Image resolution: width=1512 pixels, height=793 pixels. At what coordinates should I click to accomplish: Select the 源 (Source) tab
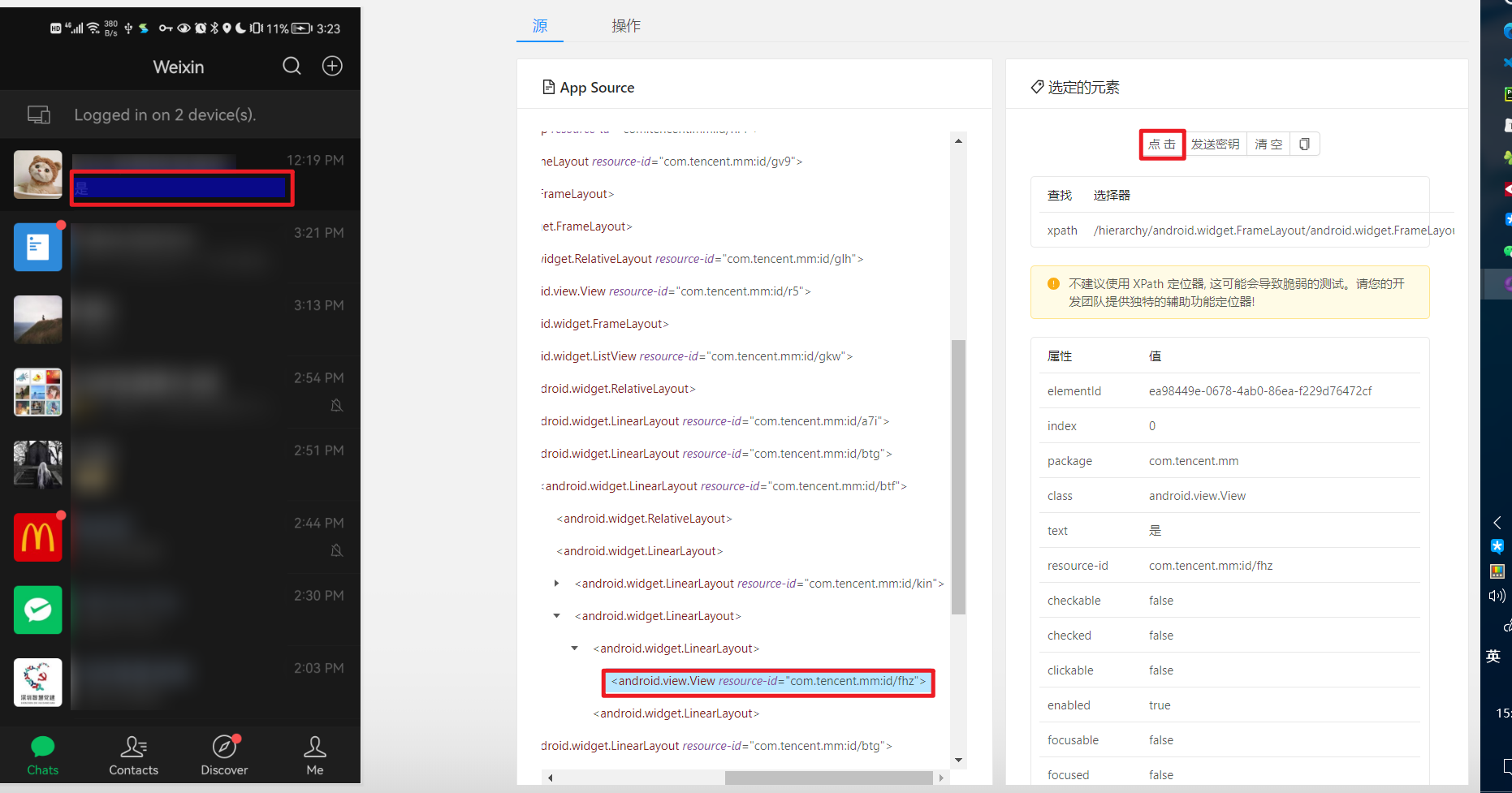click(x=540, y=26)
